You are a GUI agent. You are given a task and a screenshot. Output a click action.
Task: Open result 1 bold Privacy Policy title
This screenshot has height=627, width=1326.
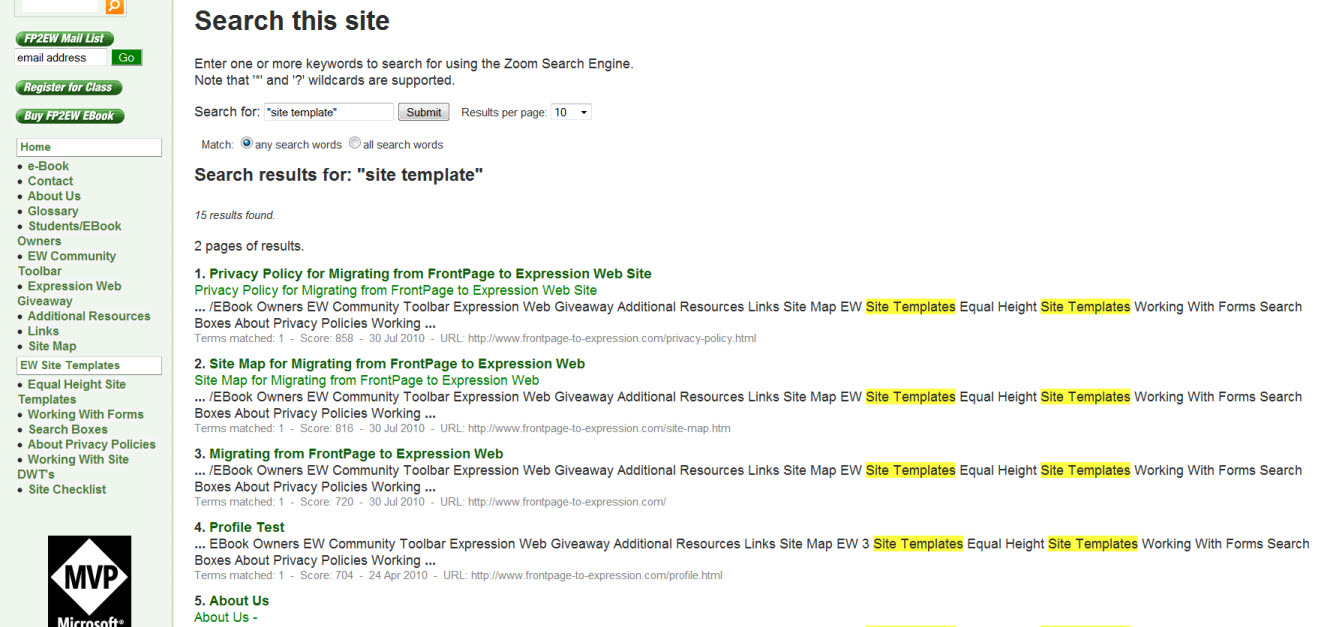coord(430,274)
